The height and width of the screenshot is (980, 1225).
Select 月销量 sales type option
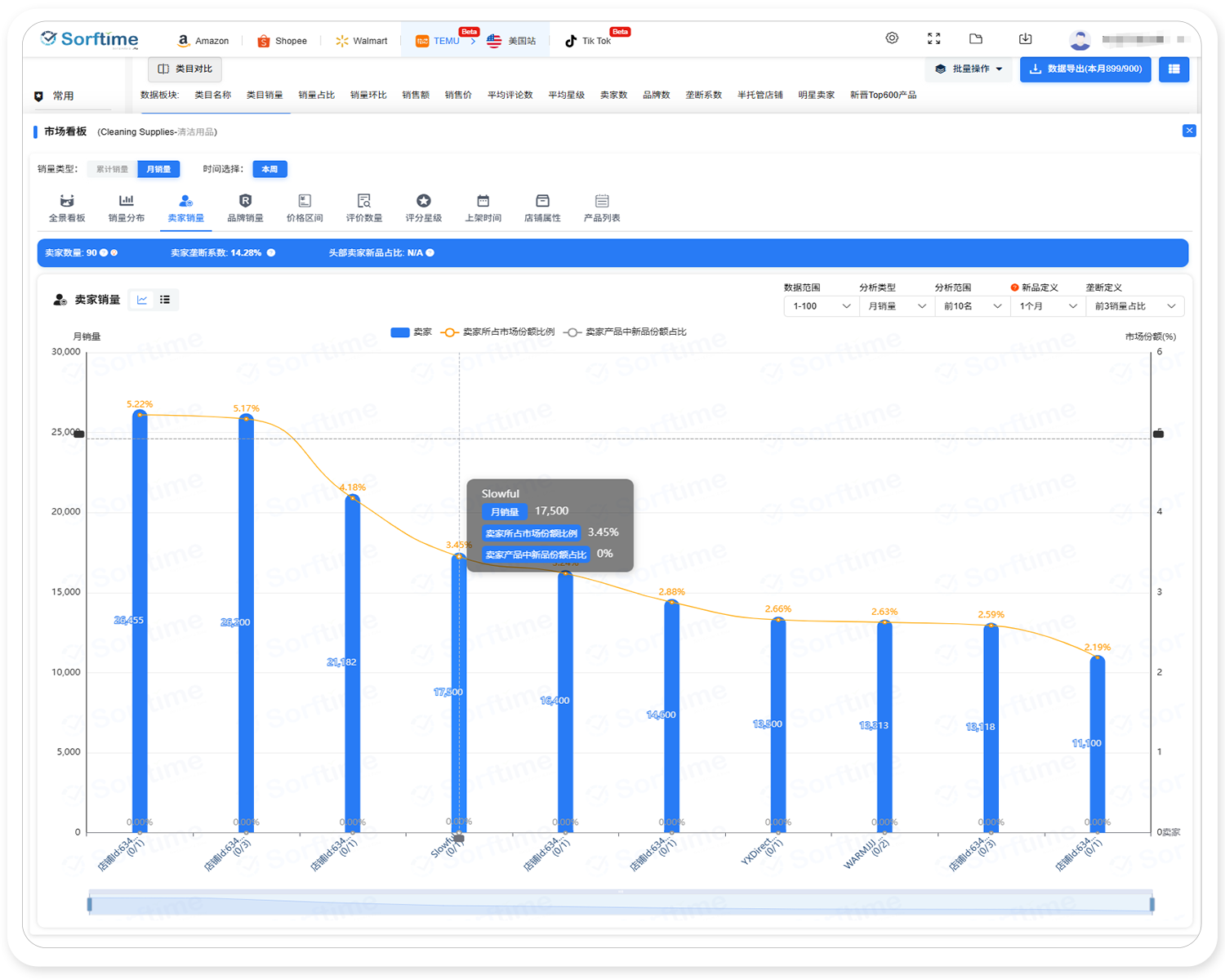(x=158, y=169)
